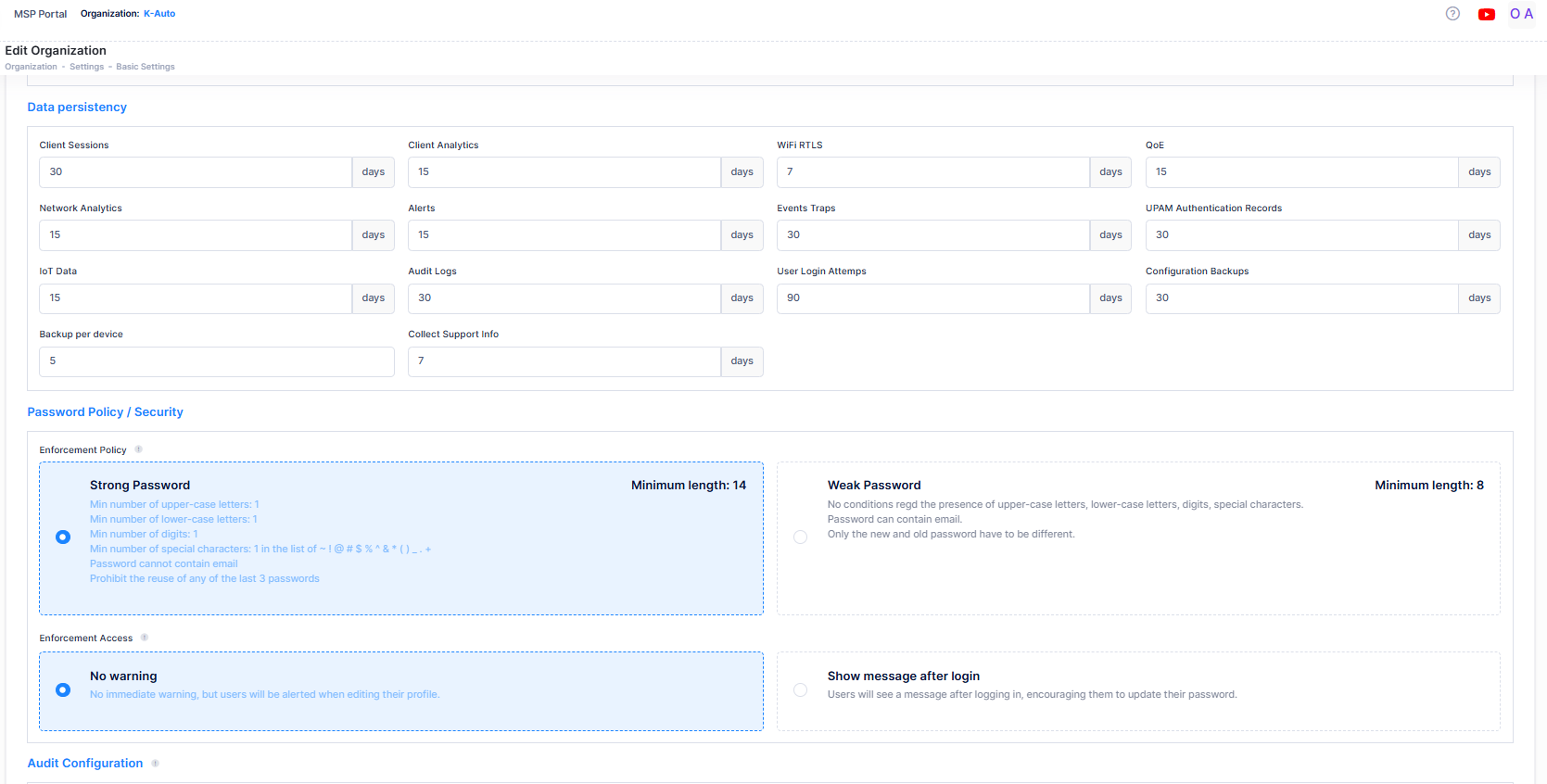Select the Weak Password radio option
Viewport: 1547px width, 784px height.
[x=800, y=537]
